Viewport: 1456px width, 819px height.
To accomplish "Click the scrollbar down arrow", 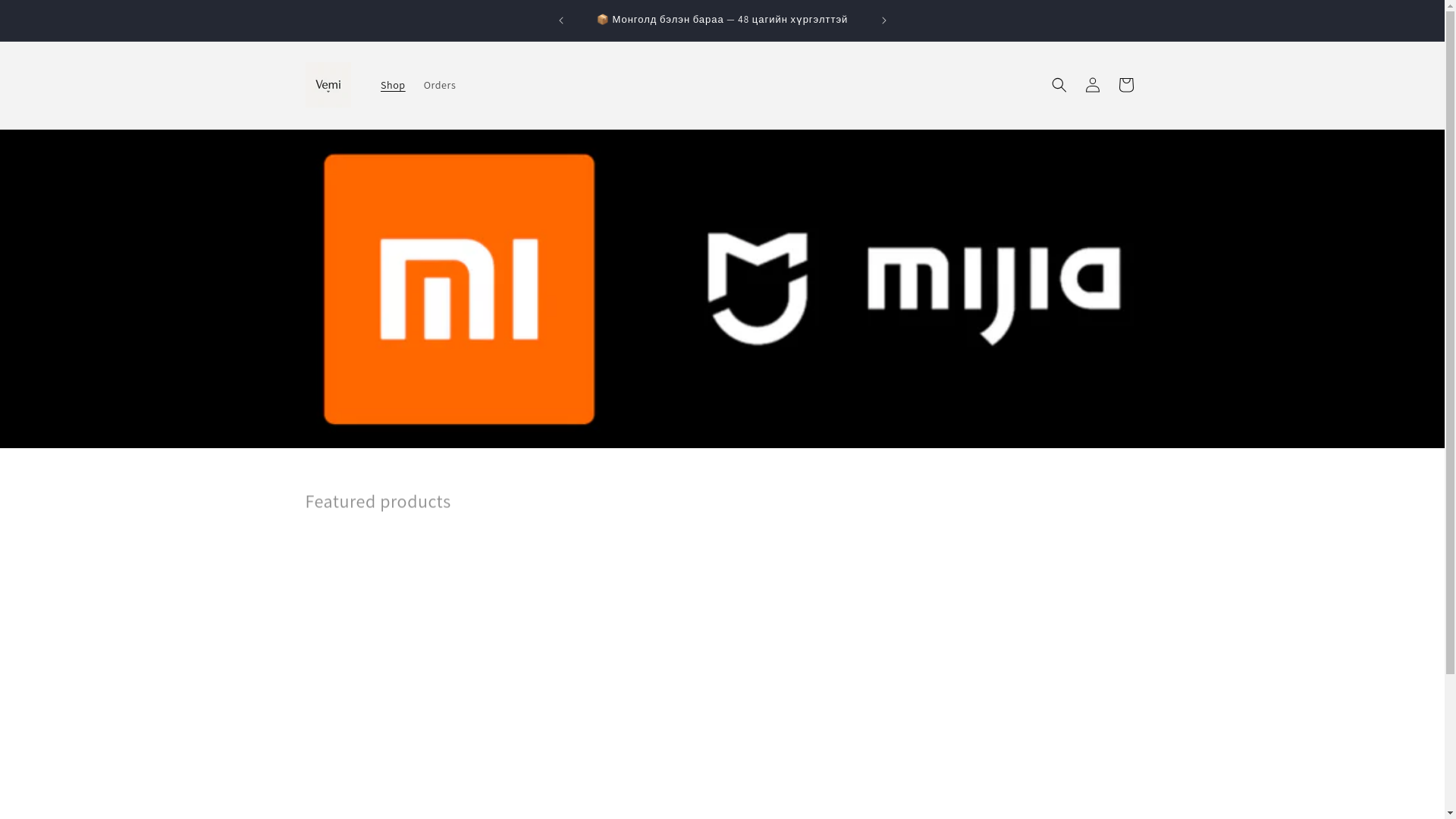I will pyautogui.click(x=1450, y=814).
